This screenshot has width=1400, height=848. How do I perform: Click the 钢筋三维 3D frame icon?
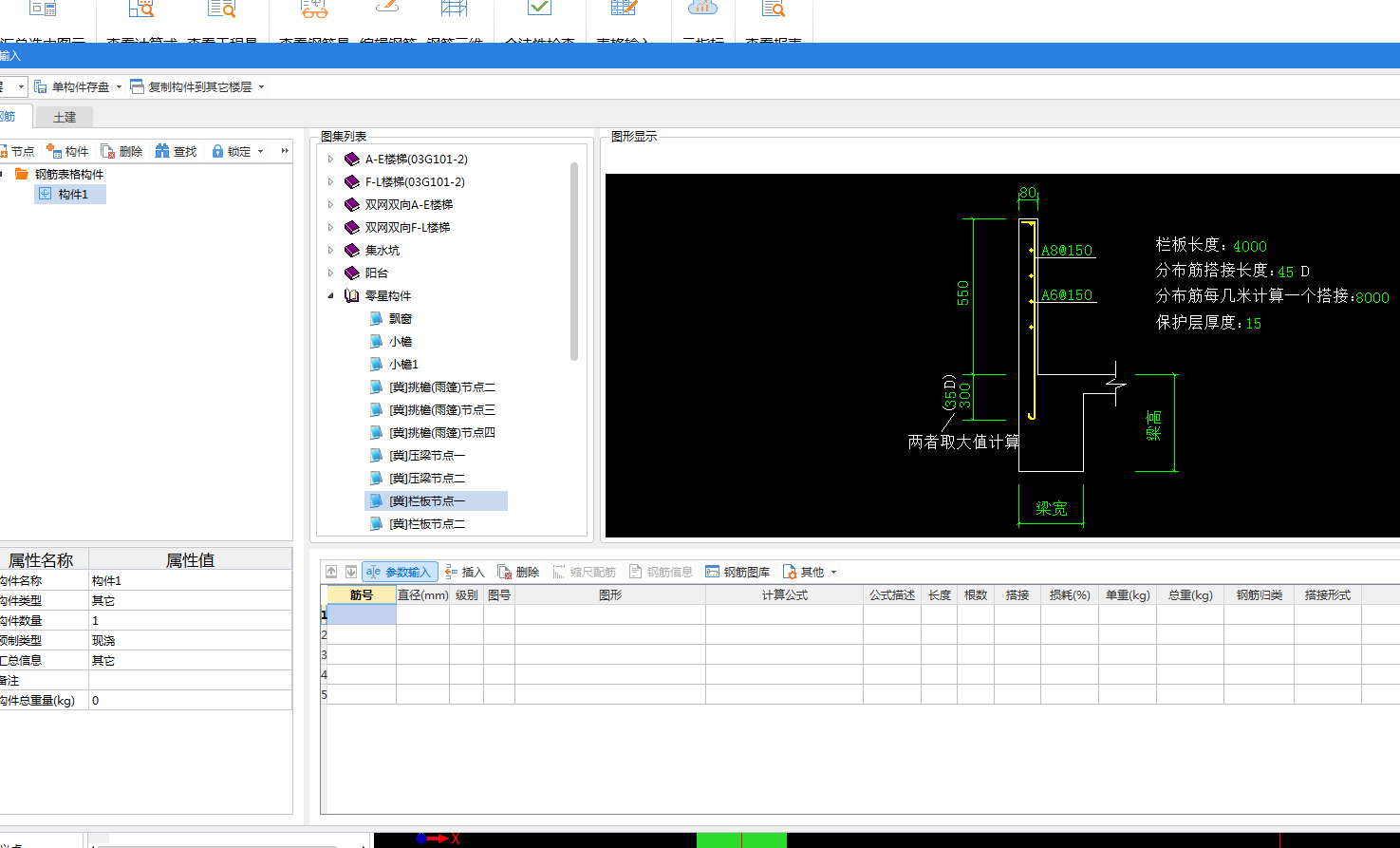[455, 8]
